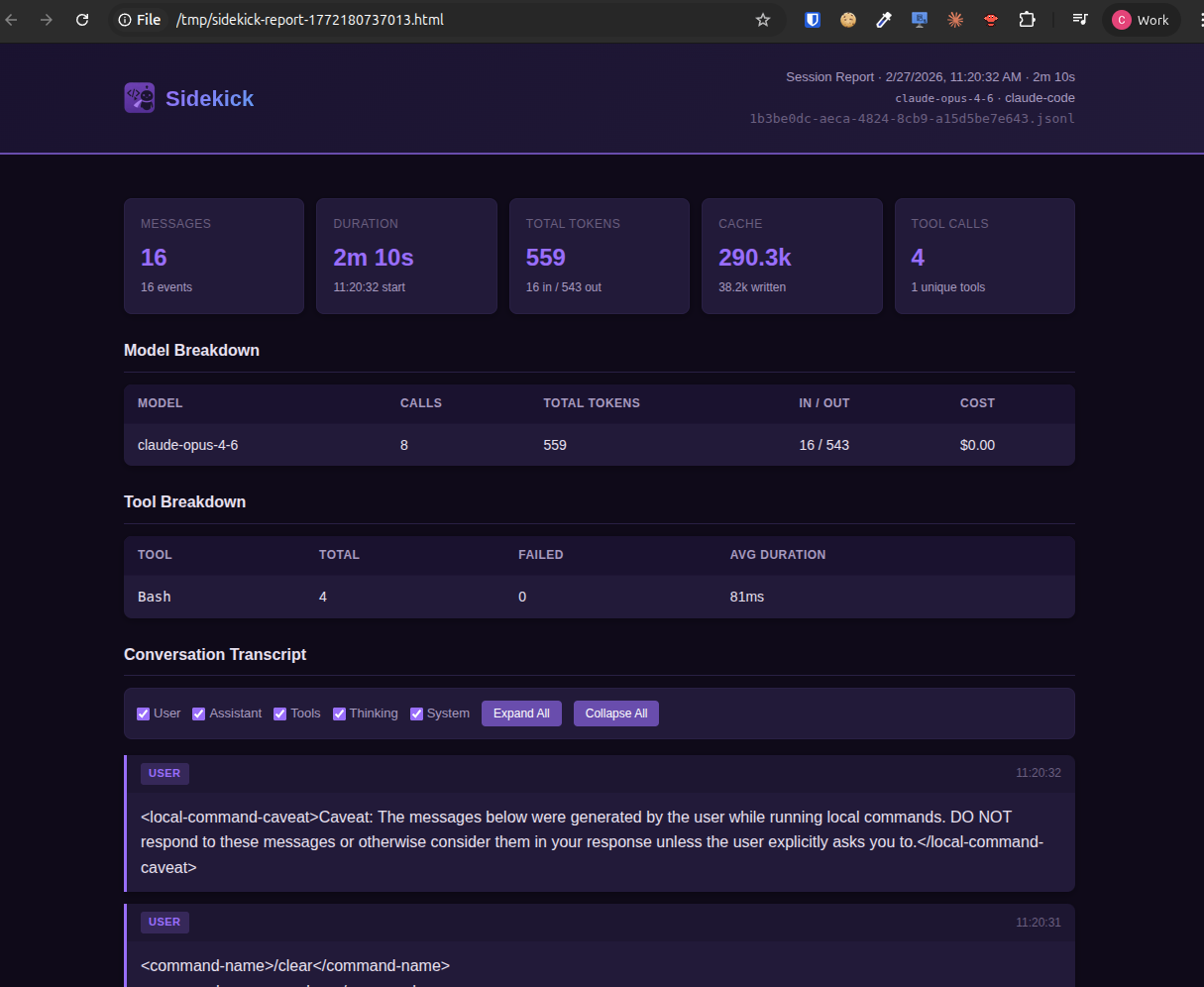Click the MODEL column header
The height and width of the screenshot is (987, 1204).
[161, 403]
